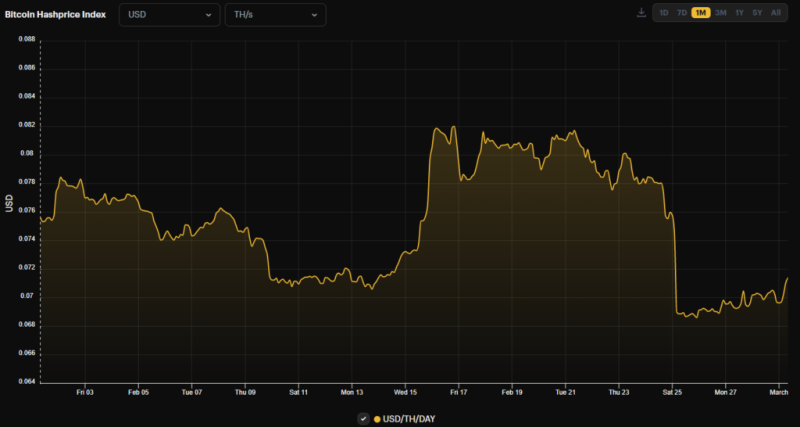Viewport: 800px width, 427px height.
Task: Click the March label on the x-axis
Action: point(777,393)
